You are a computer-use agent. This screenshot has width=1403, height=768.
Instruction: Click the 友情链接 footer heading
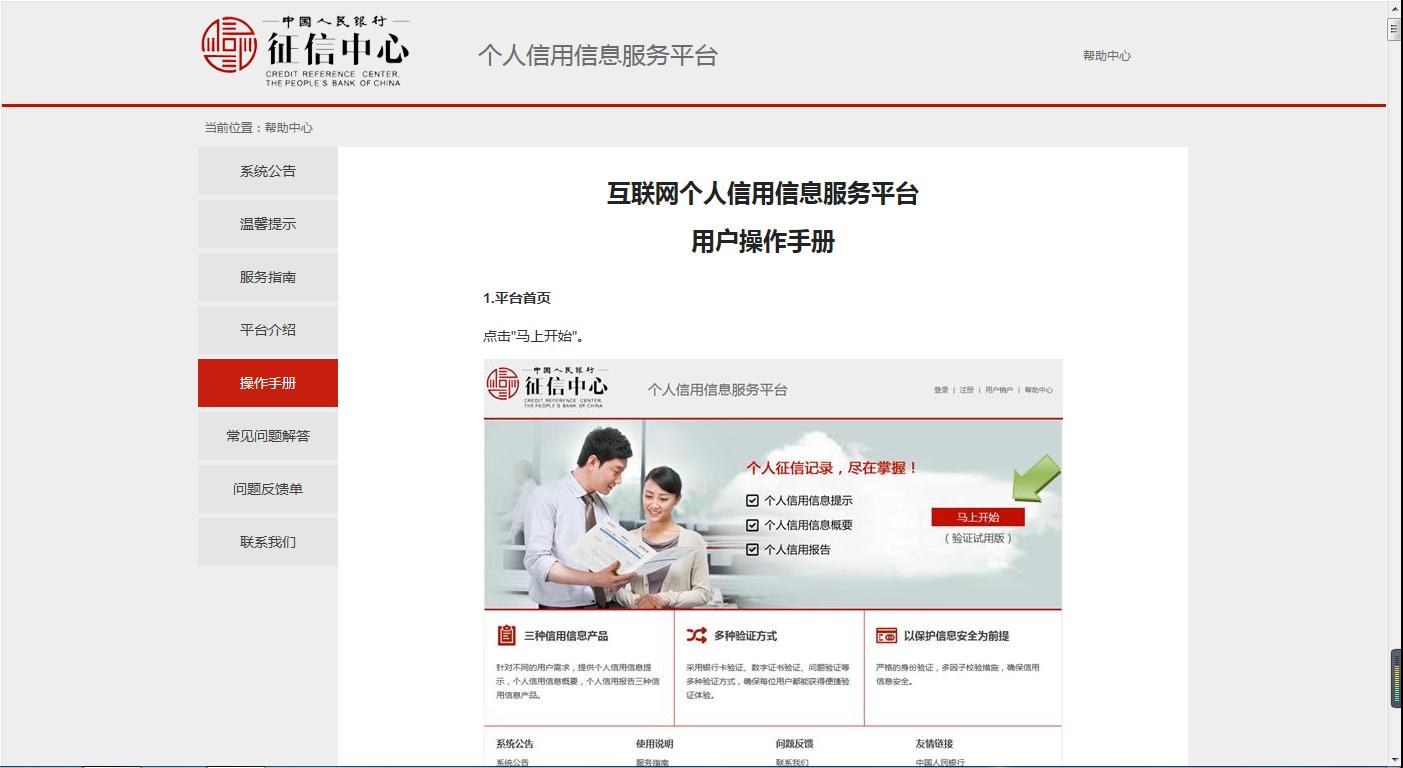click(x=934, y=744)
